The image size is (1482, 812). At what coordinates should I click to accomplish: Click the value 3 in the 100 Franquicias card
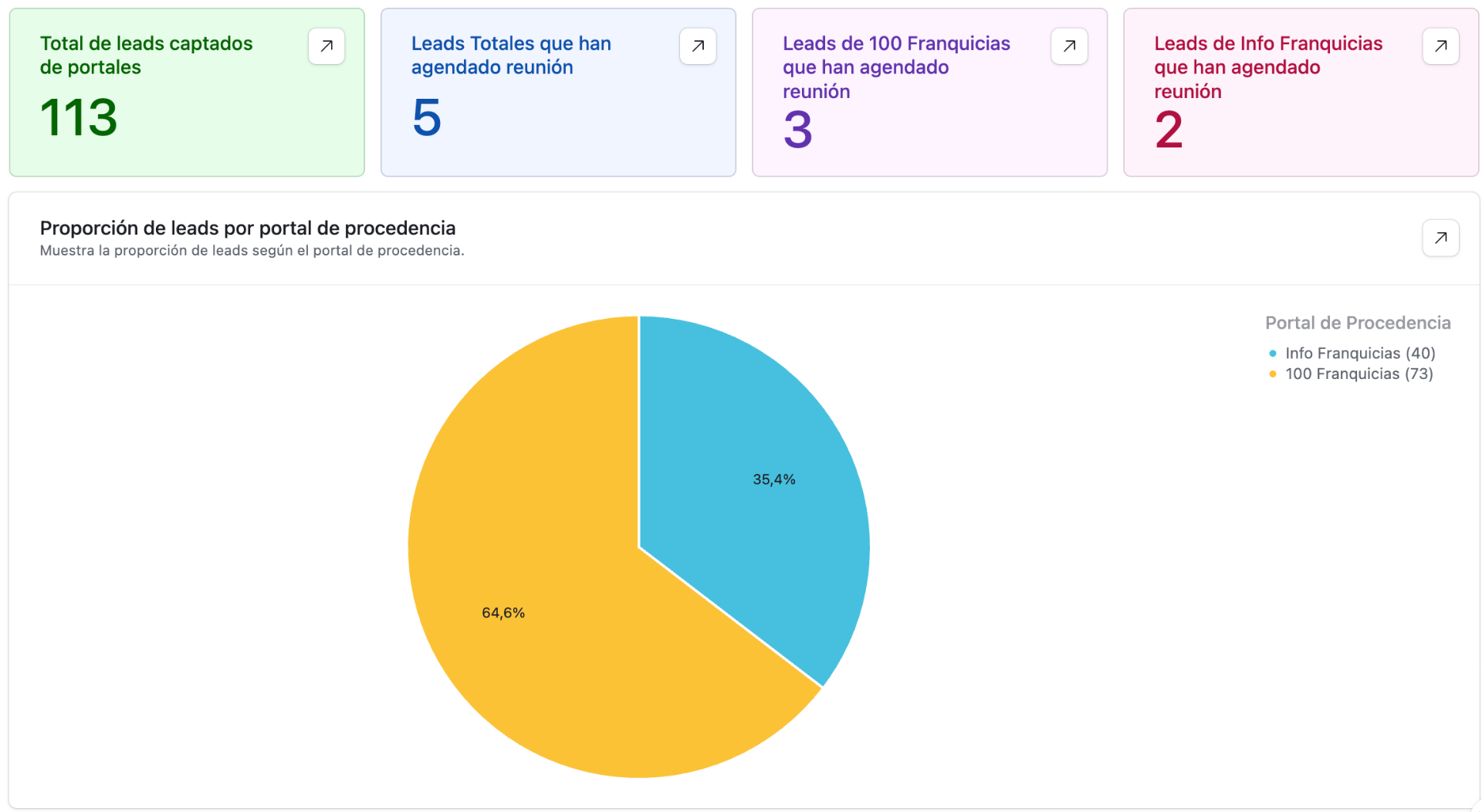click(798, 130)
